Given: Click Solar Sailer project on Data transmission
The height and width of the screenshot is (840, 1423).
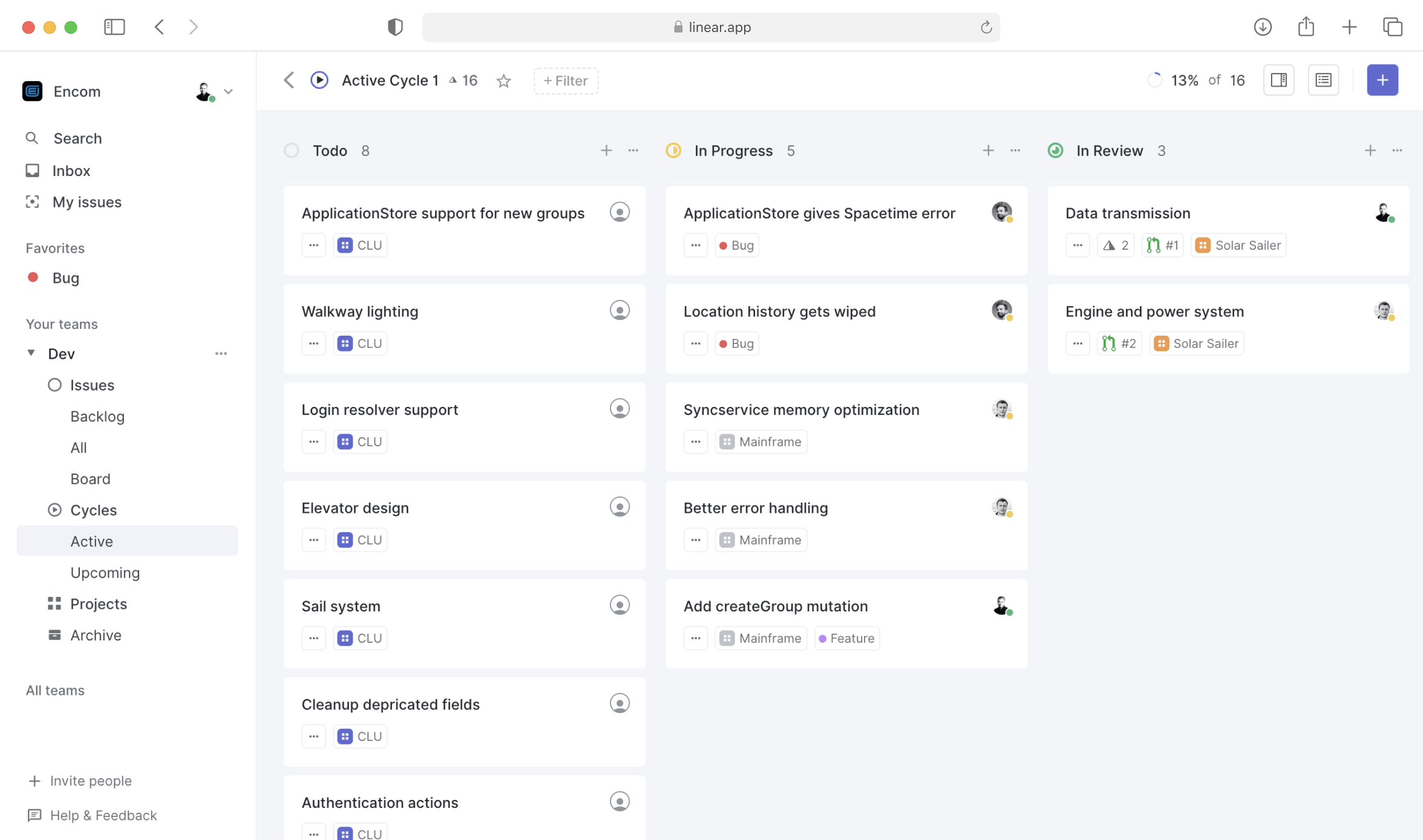Looking at the screenshot, I should (1238, 246).
